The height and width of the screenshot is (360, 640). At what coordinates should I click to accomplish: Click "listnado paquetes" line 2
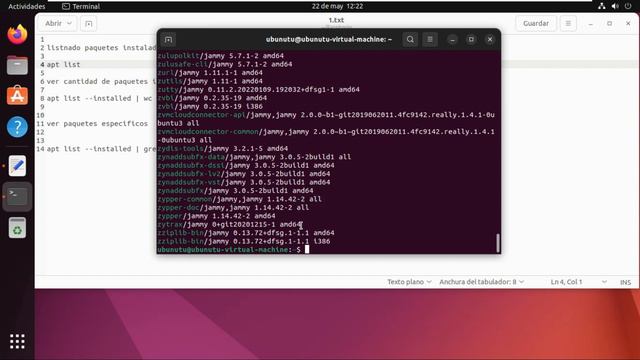tap(101, 48)
